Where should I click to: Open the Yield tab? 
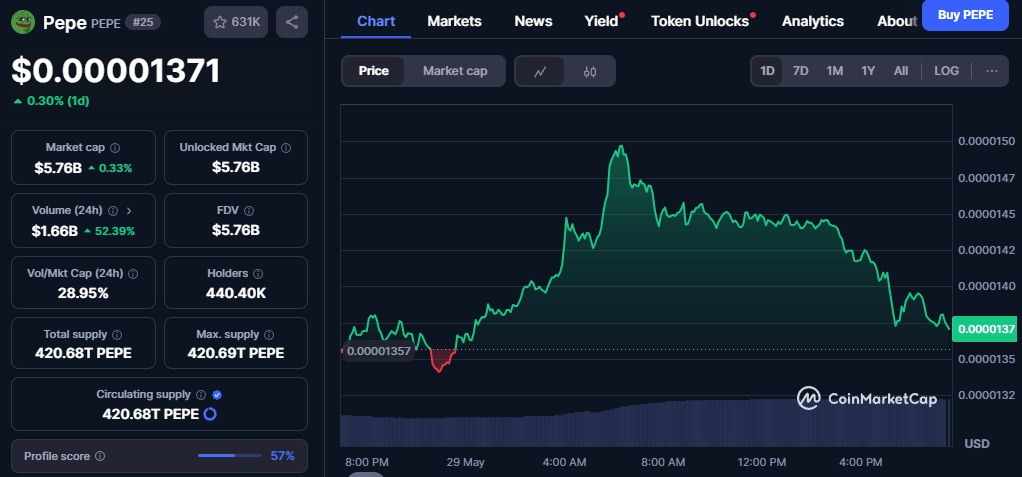pos(601,22)
